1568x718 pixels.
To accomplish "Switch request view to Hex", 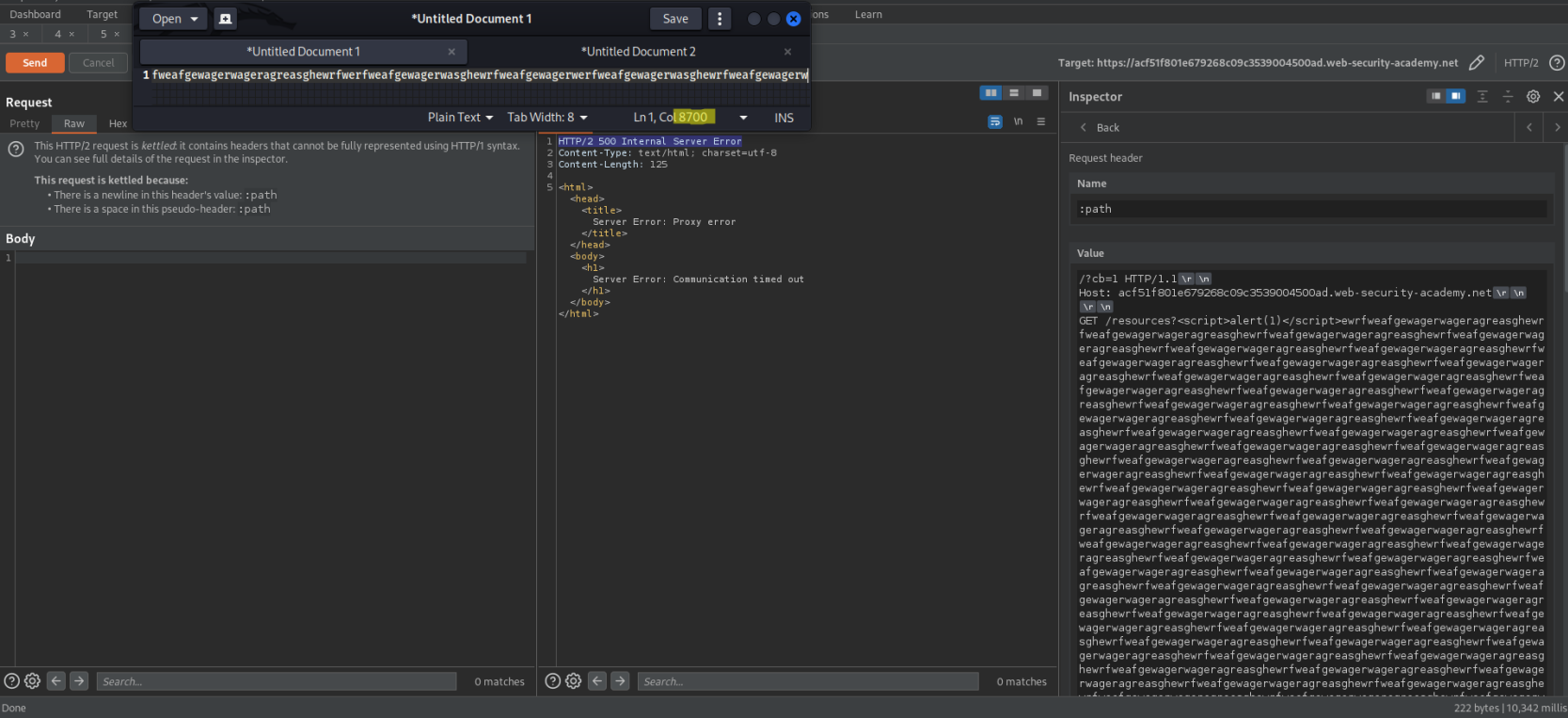I will tap(118, 123).
